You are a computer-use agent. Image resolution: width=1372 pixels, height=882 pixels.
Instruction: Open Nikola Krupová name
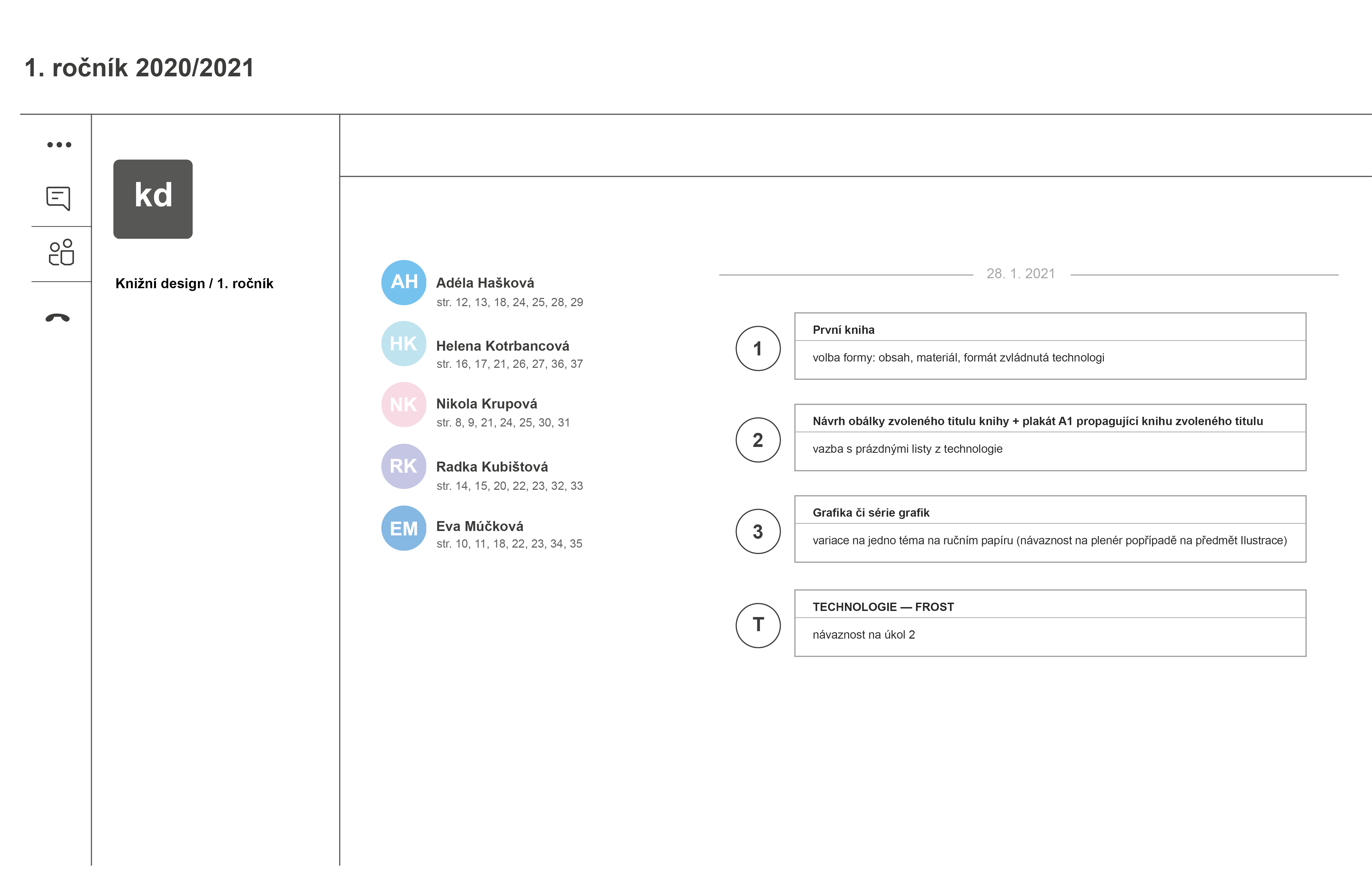coord(487,404)
